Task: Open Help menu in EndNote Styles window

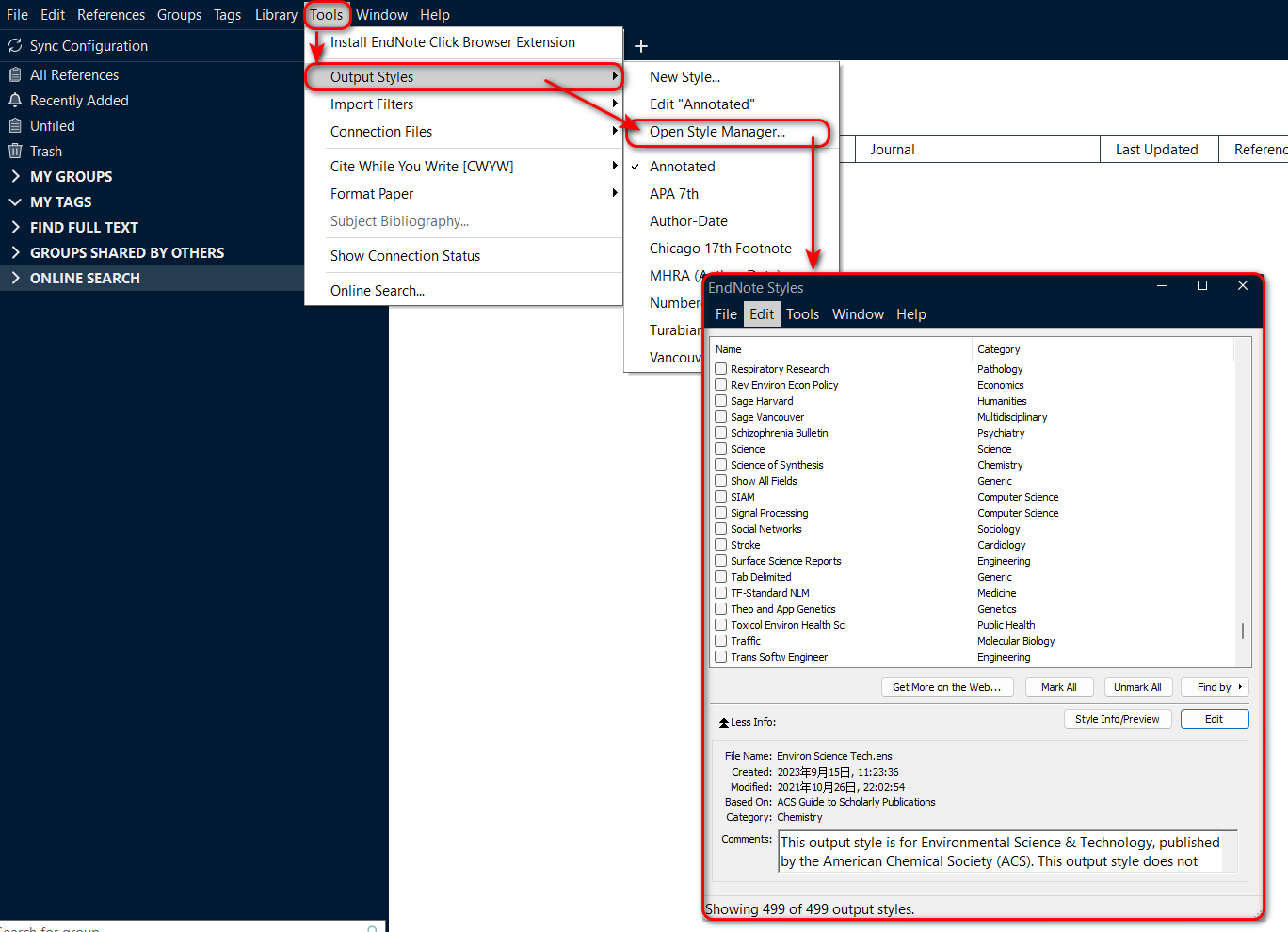Action: click(910, 314)
